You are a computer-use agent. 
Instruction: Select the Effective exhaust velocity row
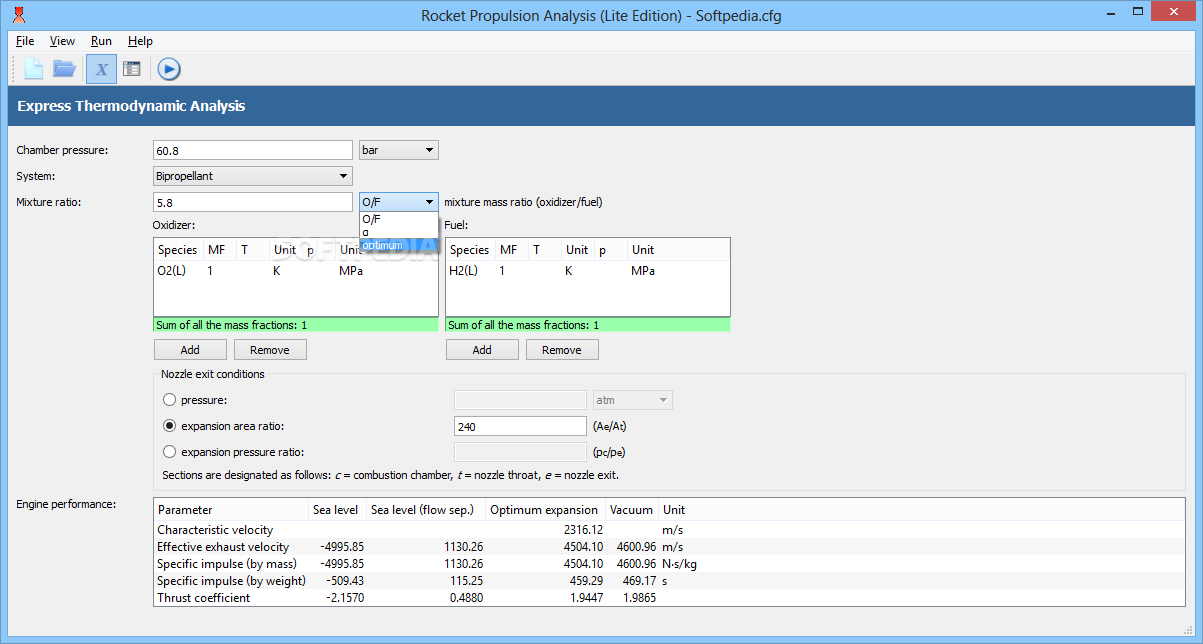(x=669, y=547)
